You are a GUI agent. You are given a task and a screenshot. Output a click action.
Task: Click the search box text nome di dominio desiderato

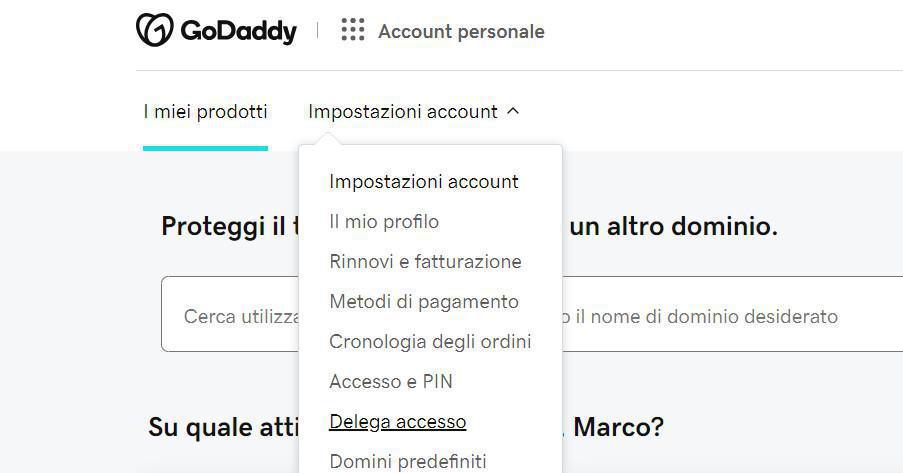705,316
